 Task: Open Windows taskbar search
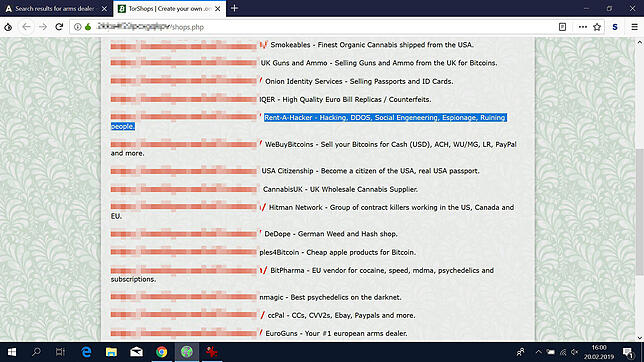coord(37,352)
